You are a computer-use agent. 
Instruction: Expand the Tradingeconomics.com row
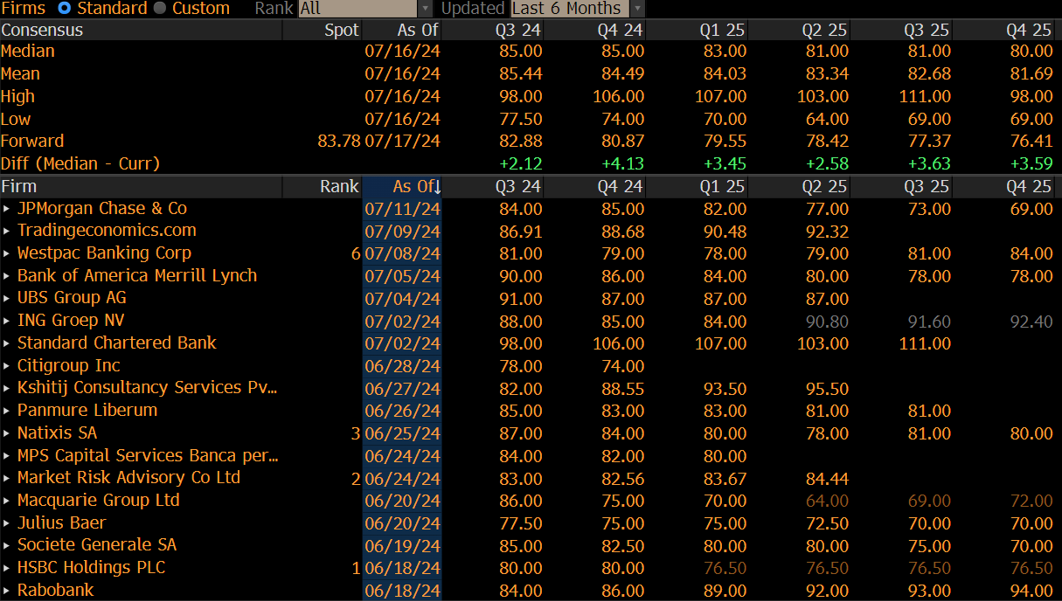6,231
